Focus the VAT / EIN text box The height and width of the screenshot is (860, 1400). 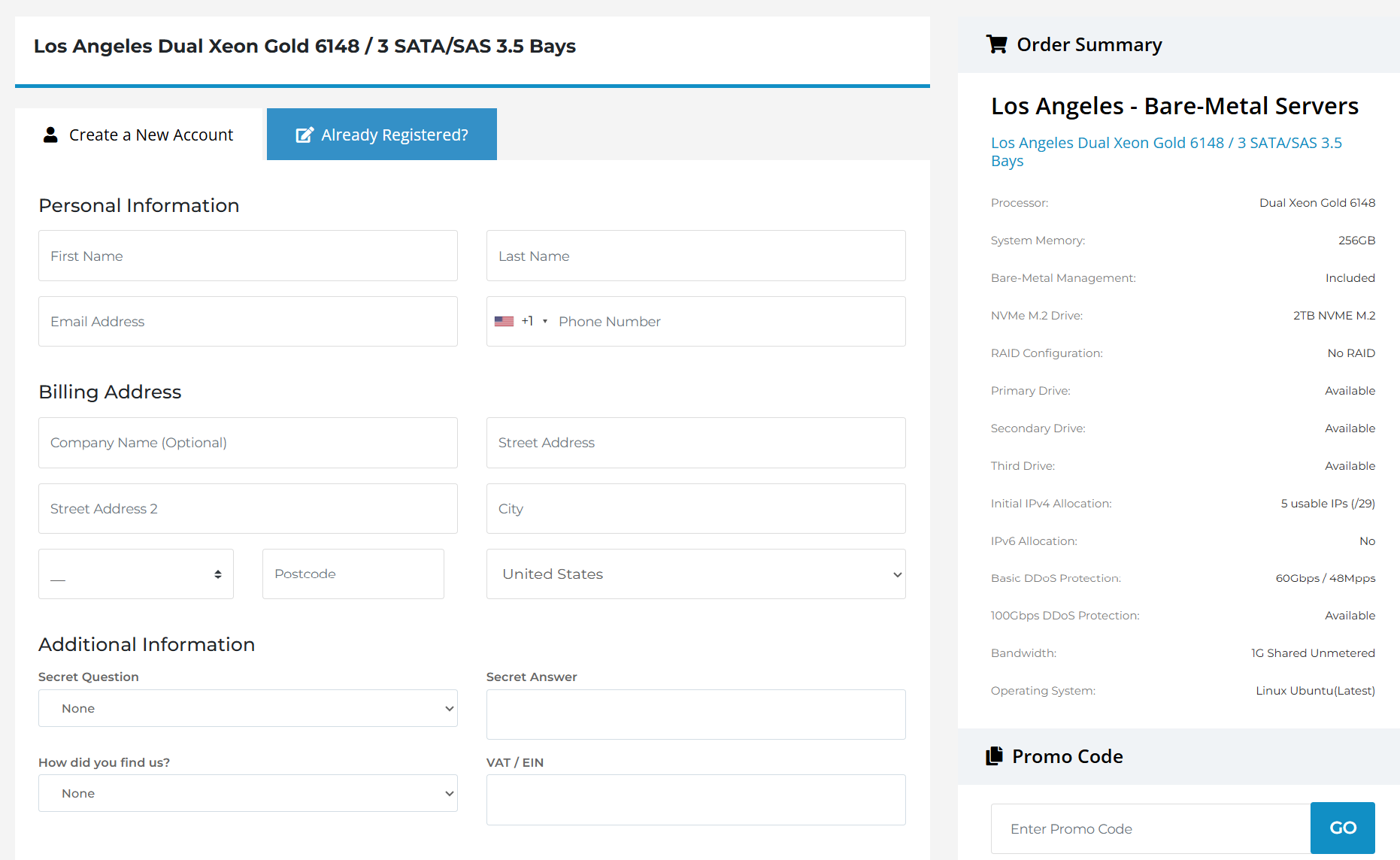(x=695, y=800)
